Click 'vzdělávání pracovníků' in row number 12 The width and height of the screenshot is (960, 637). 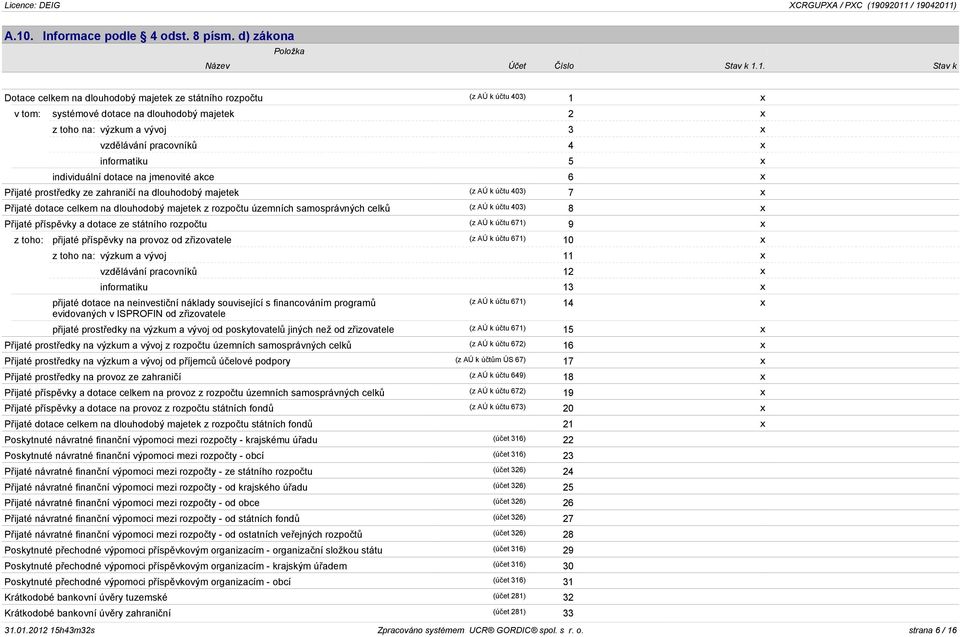149,272
